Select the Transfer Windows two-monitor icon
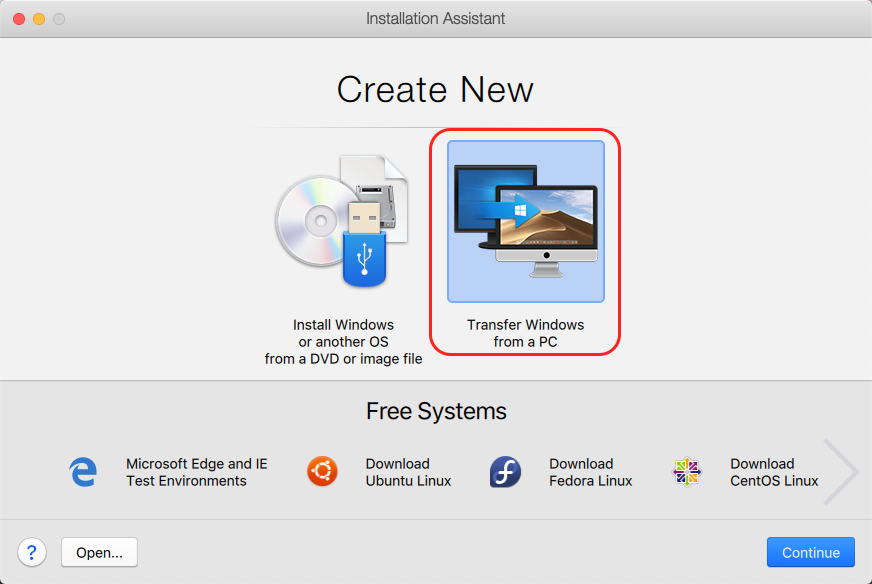The width and height of the screenshot is (872, 584). (525, 221)
